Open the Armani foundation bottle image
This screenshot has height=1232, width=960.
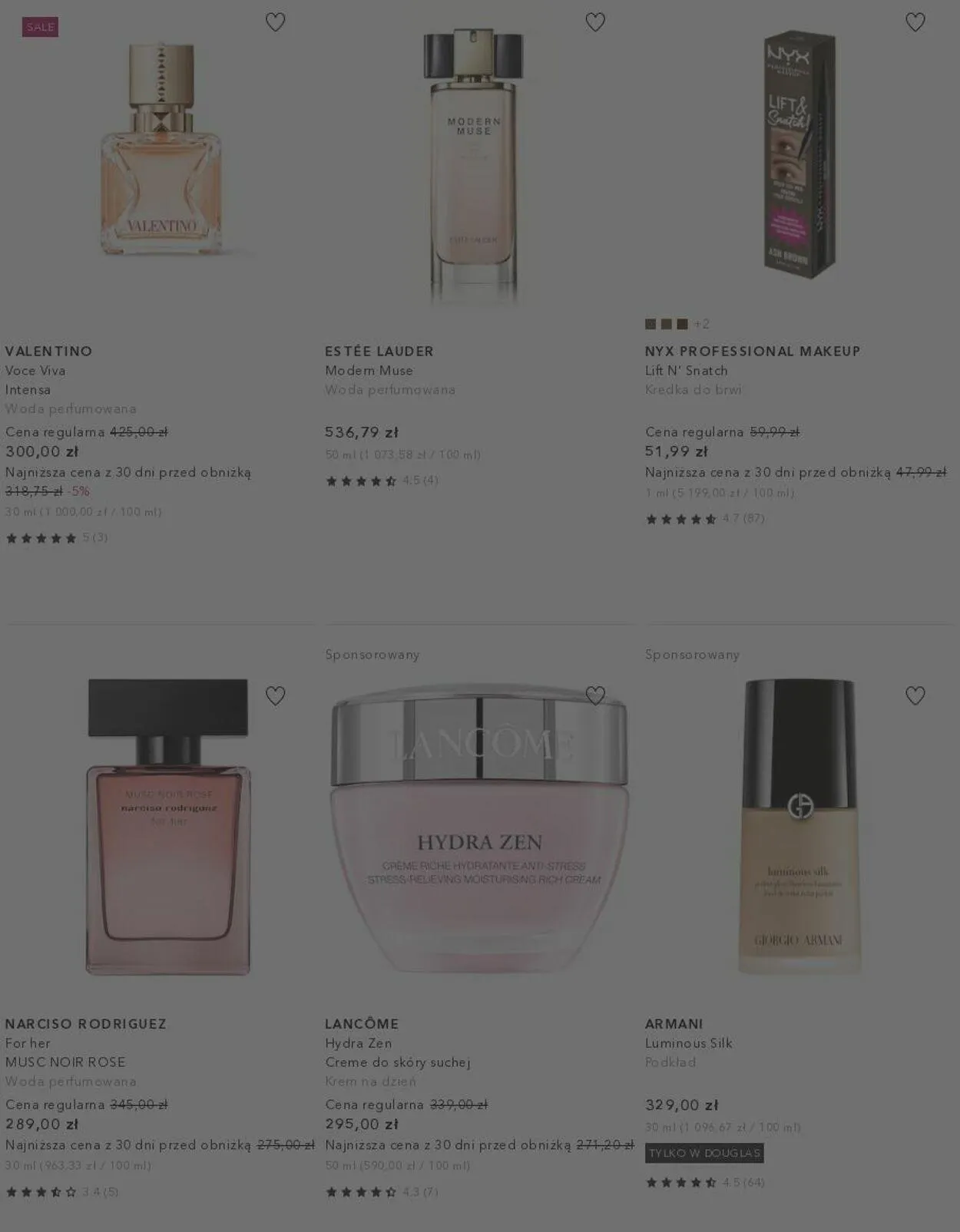[x=799, y=827]
